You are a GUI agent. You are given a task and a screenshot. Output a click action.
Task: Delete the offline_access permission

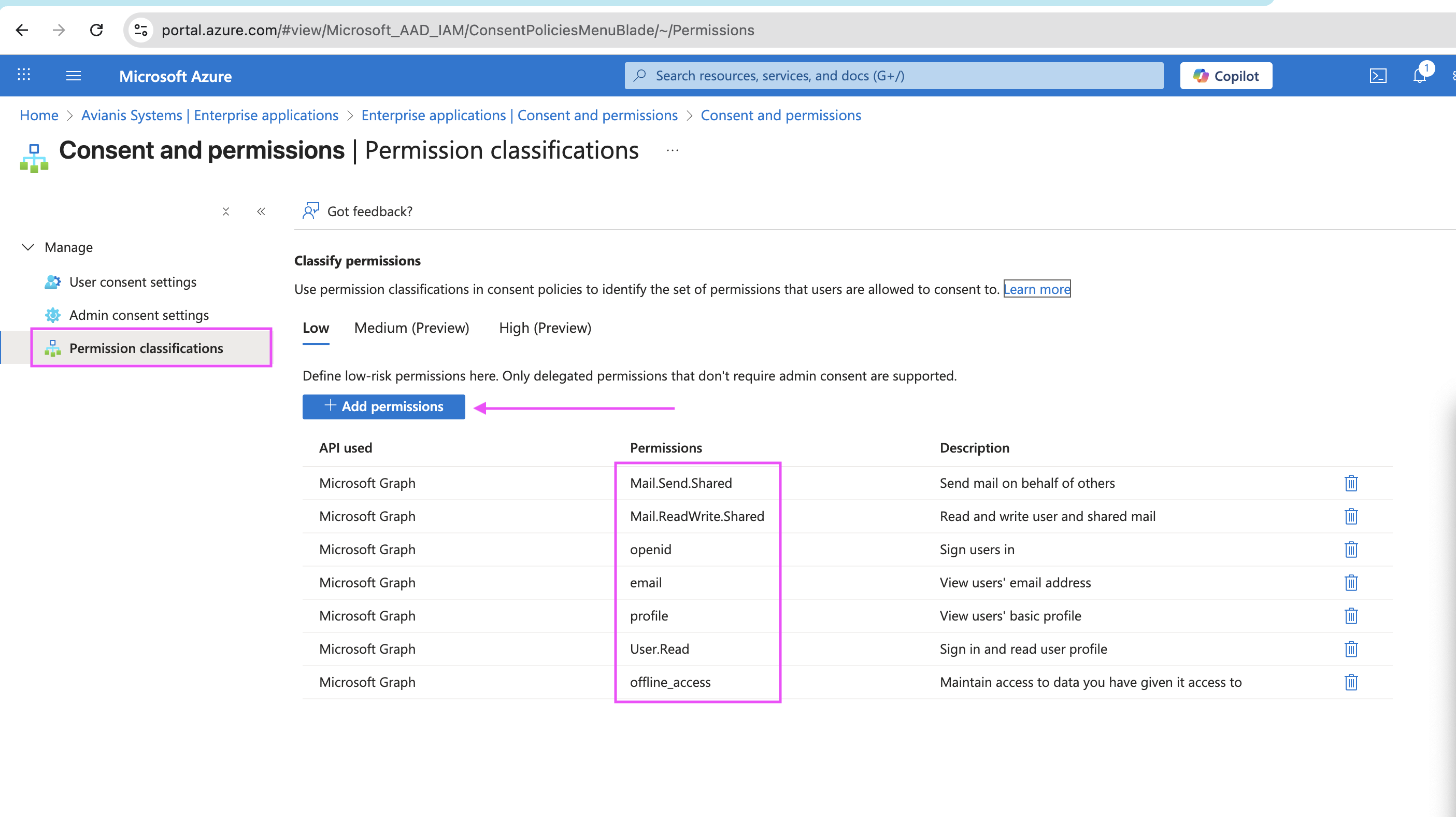point(1351,682)
